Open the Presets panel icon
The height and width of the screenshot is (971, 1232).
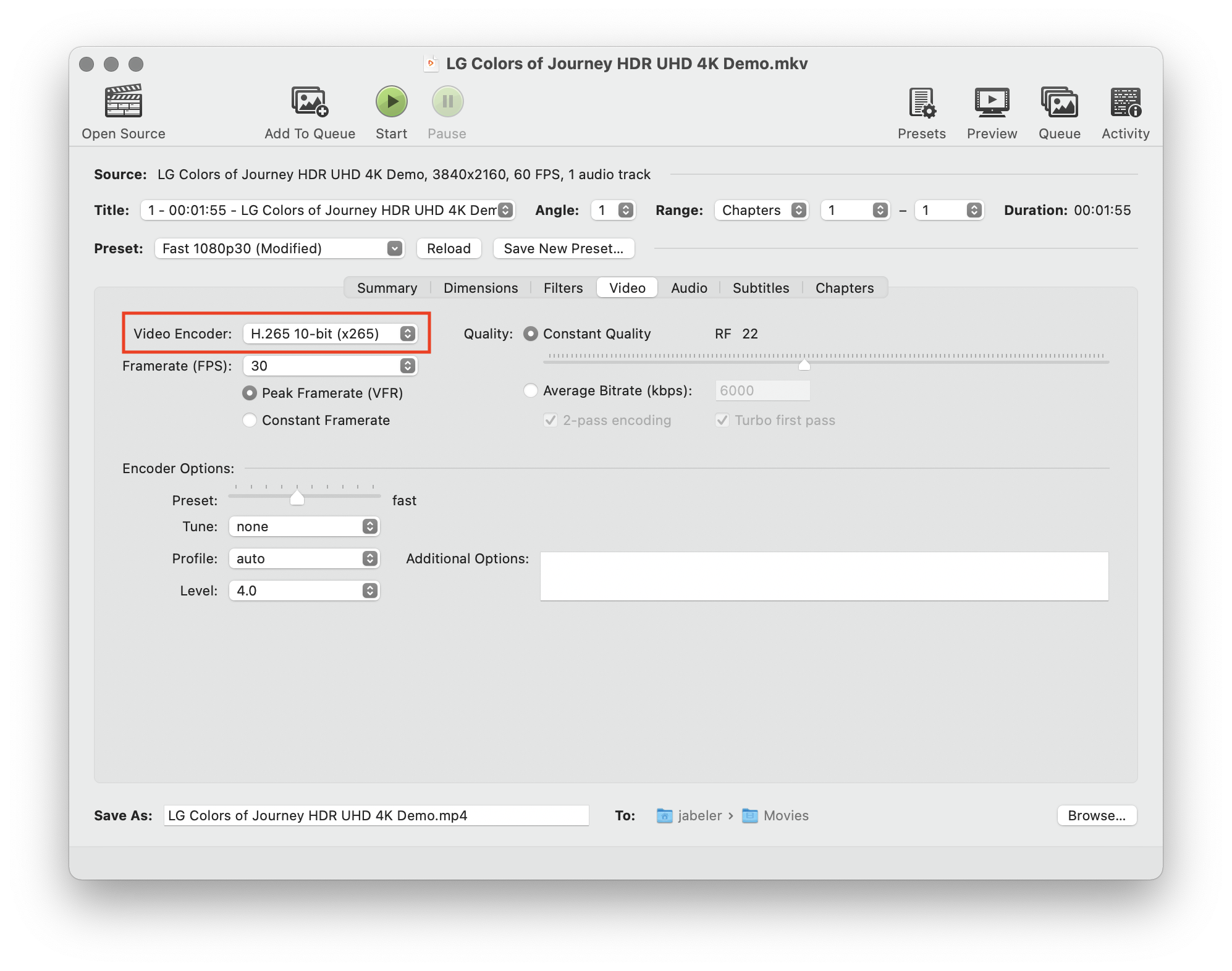921,103
